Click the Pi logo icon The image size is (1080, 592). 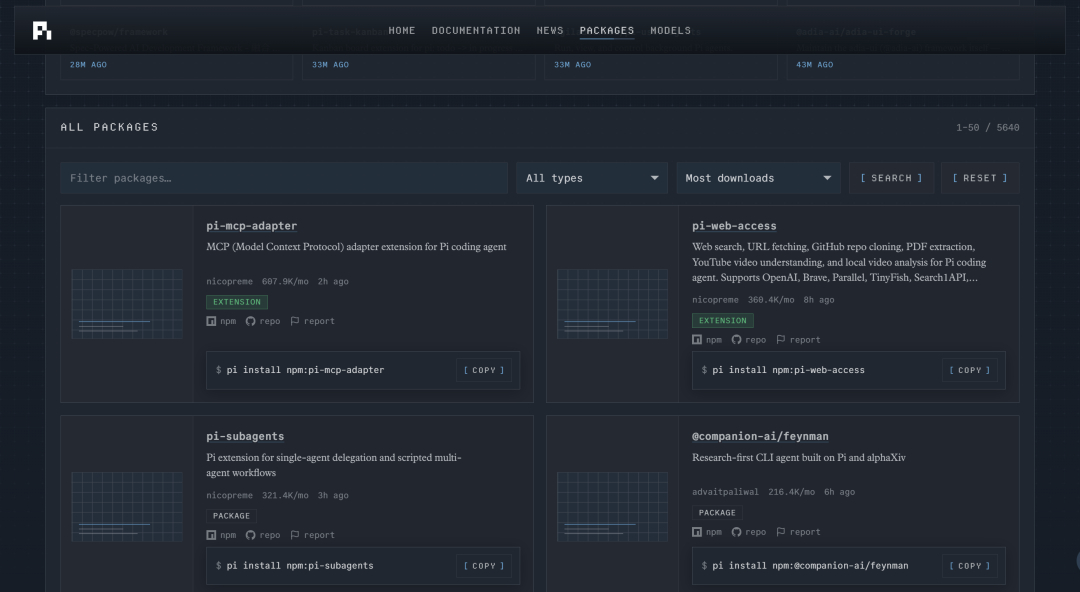42,30
